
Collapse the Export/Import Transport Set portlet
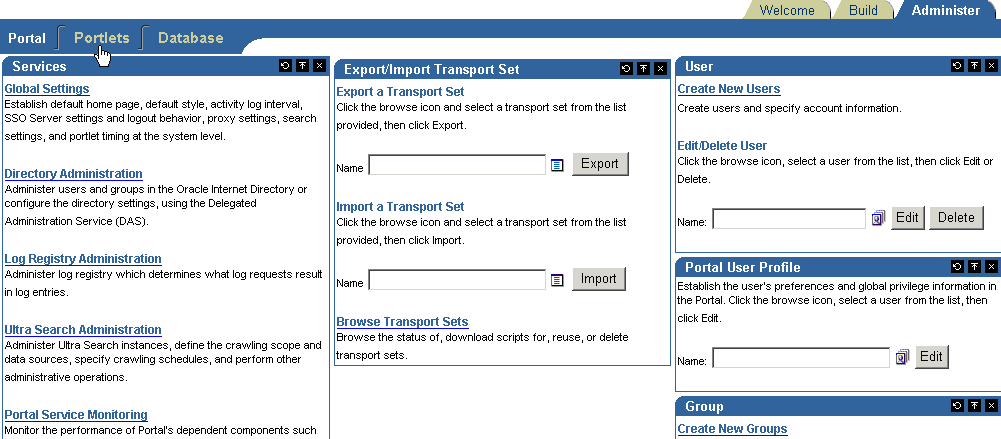tap(643, 69)
